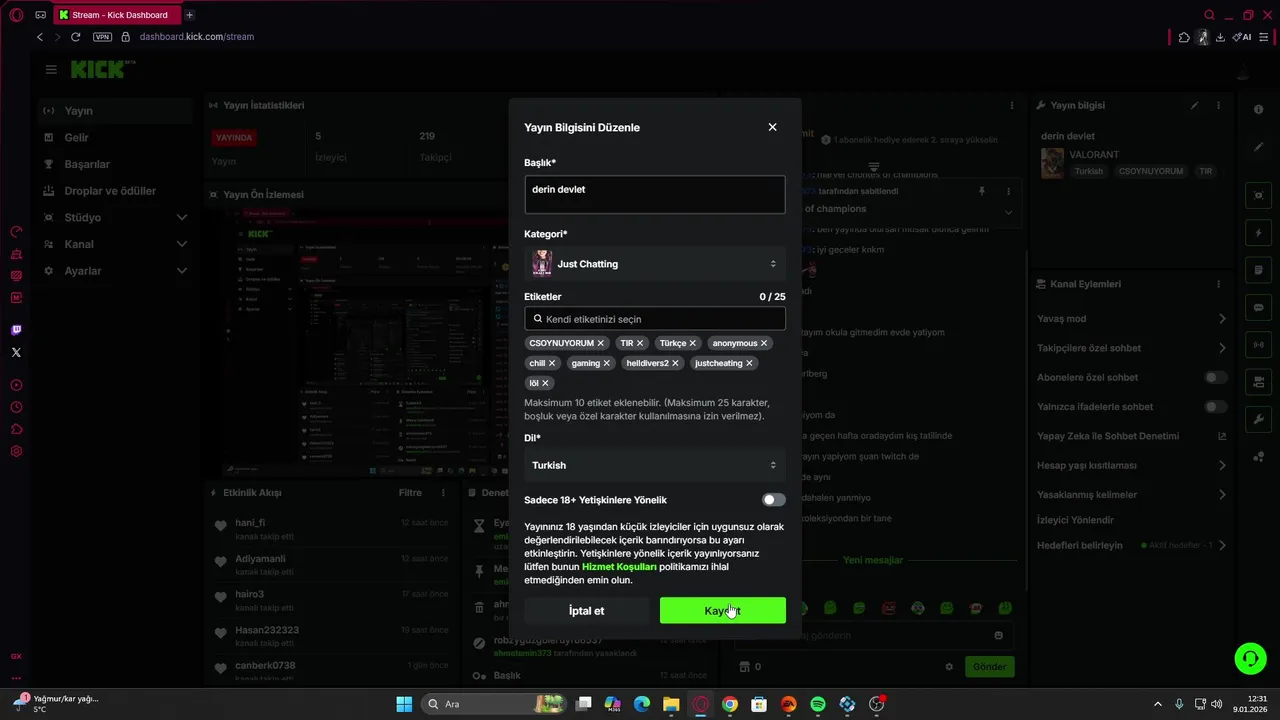This screenshot has width=1280, height=720.
Task: Click the Gönder chat send button
Action: [989, 667]
